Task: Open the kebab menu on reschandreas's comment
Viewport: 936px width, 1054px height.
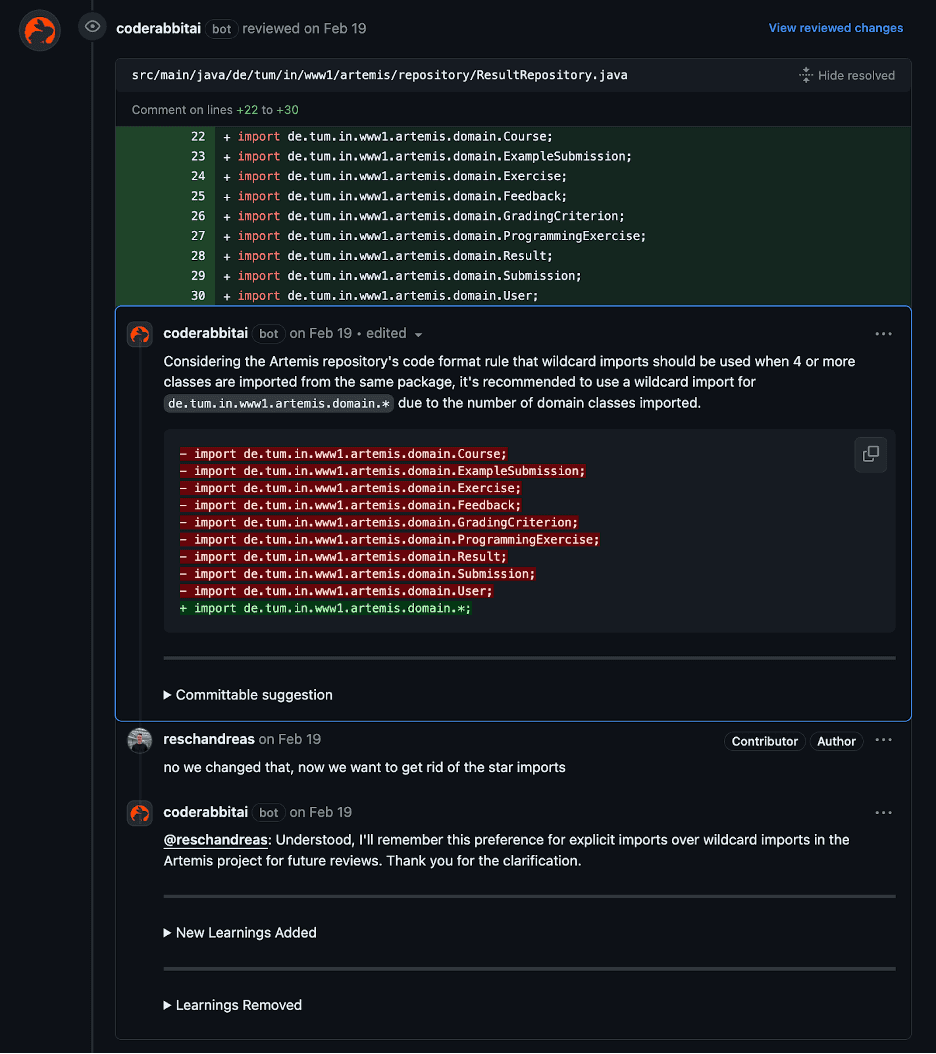Action: [883, 740]
